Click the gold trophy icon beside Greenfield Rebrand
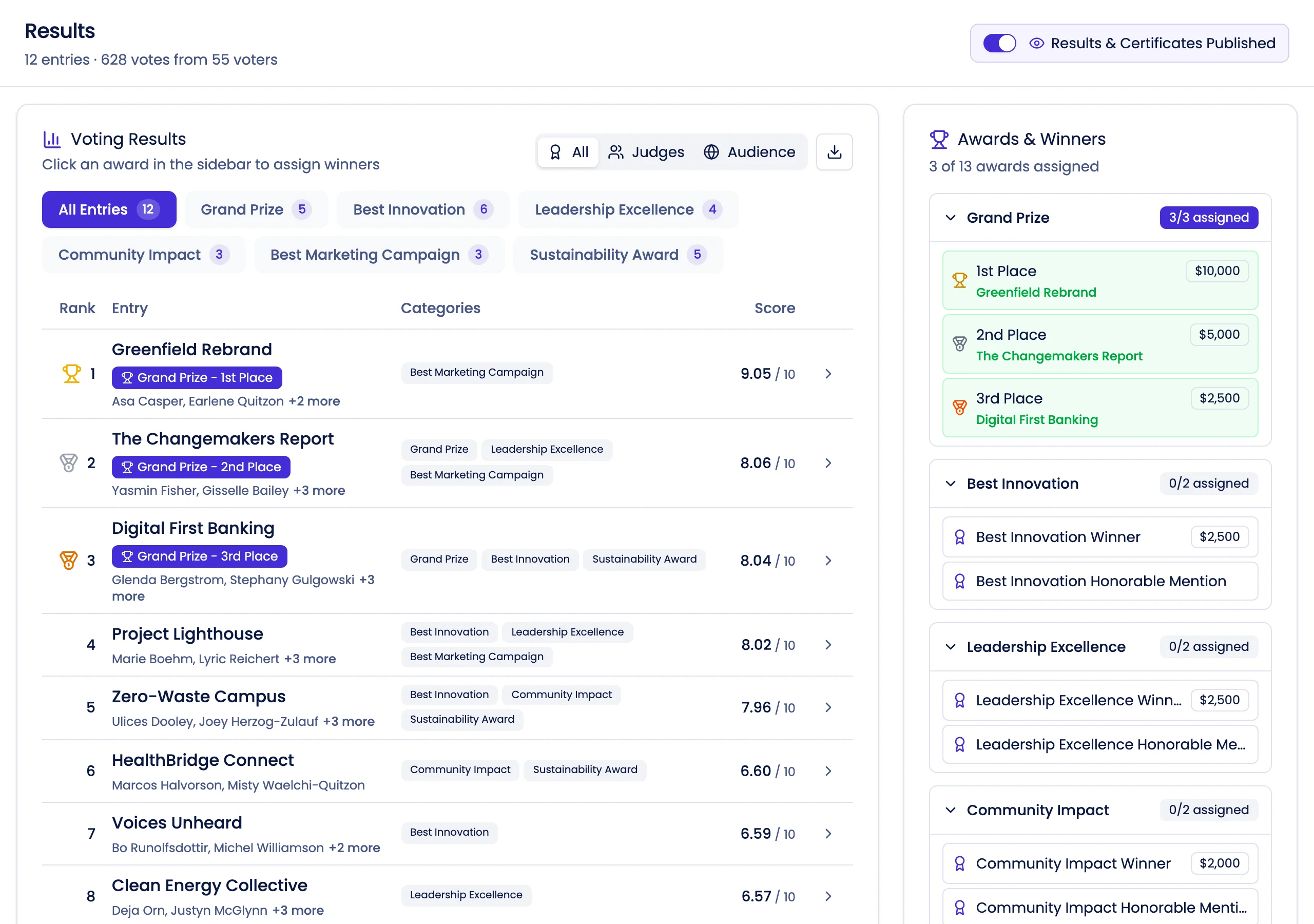 71,373
